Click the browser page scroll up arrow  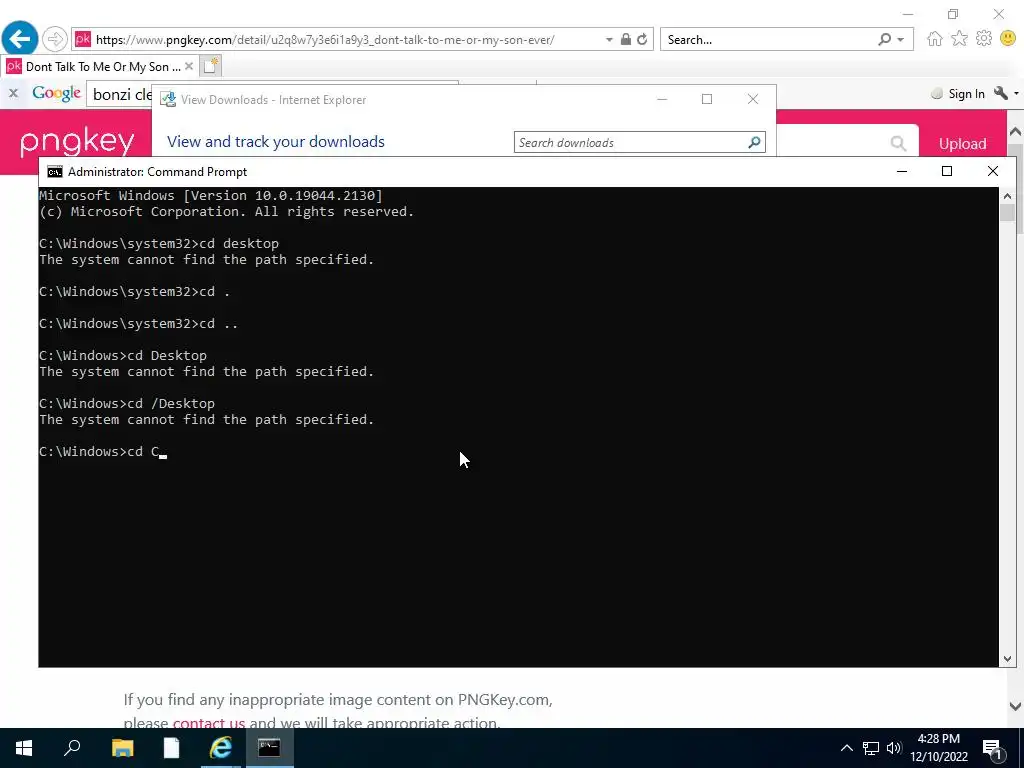(x=1015, y=131)
